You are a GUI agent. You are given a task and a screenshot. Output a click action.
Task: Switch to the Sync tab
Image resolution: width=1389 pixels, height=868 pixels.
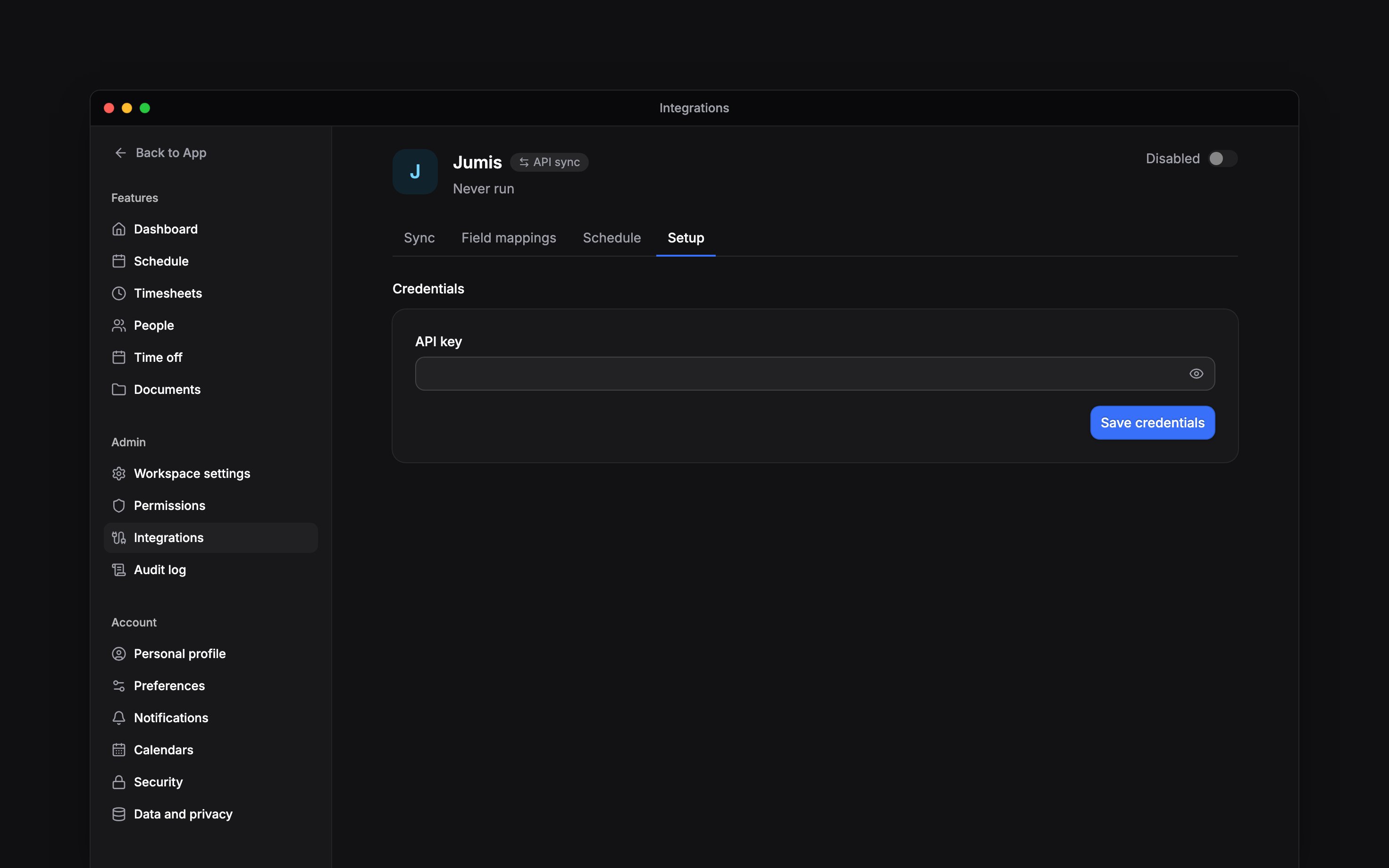pyautogui.click(x=419, y=238)
